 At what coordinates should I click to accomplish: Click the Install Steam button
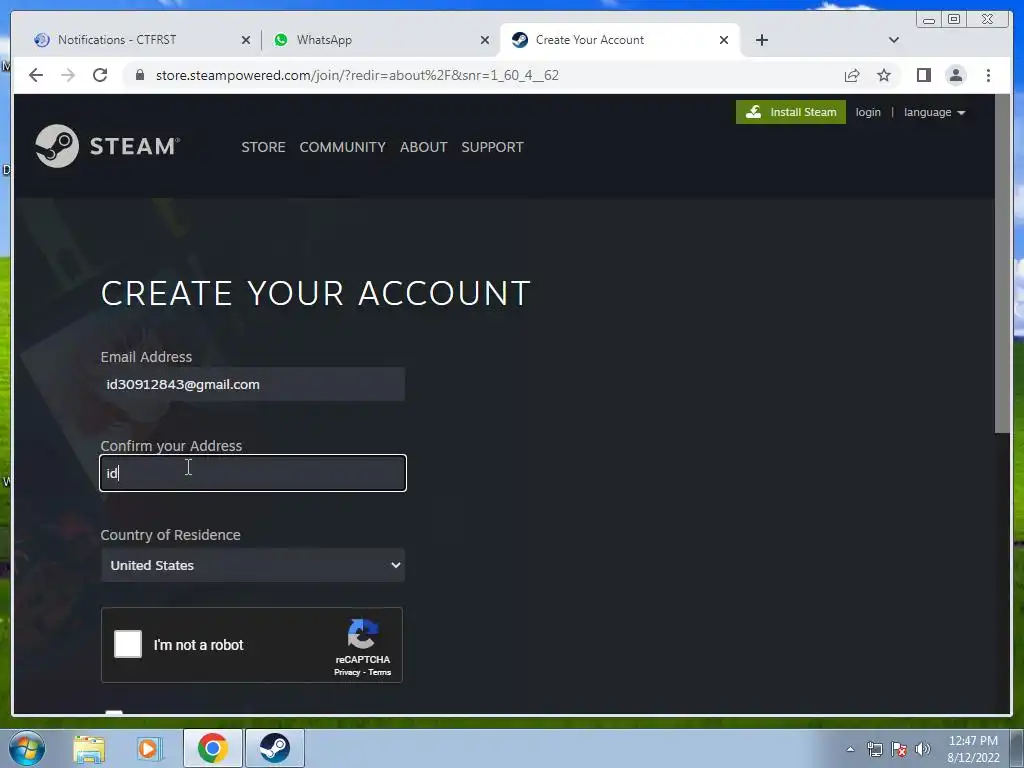pyautogui.click(x=790, y=112)
